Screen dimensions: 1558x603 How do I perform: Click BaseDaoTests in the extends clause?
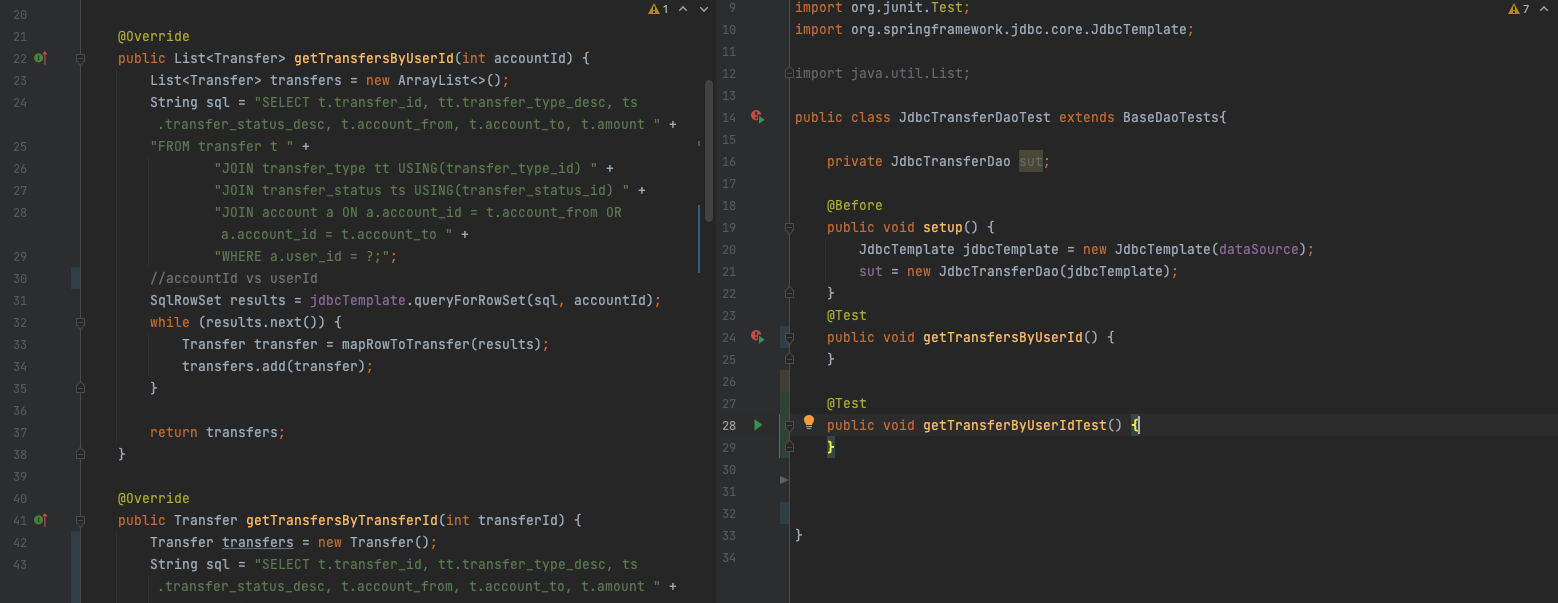click(1171, 117)
